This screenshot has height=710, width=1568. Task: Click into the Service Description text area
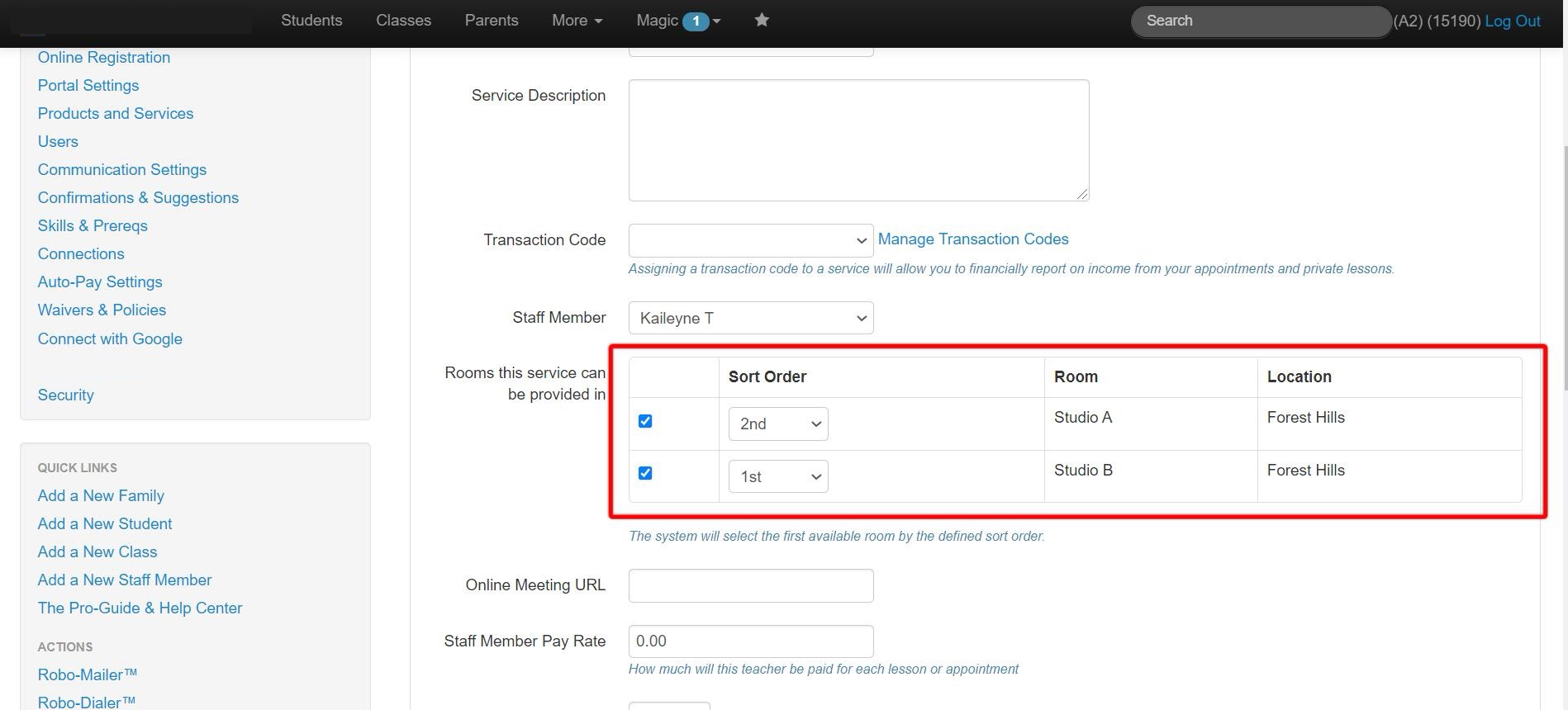[858, 140]
